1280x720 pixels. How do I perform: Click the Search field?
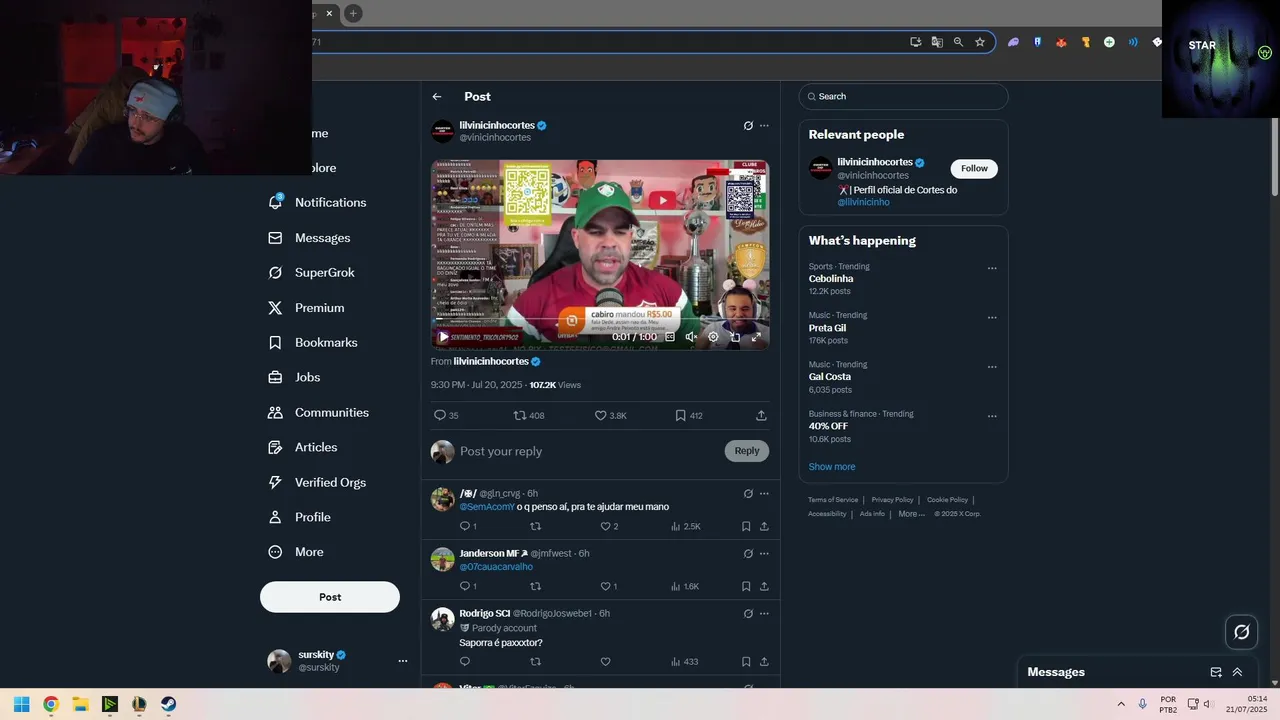pos(903,97)
